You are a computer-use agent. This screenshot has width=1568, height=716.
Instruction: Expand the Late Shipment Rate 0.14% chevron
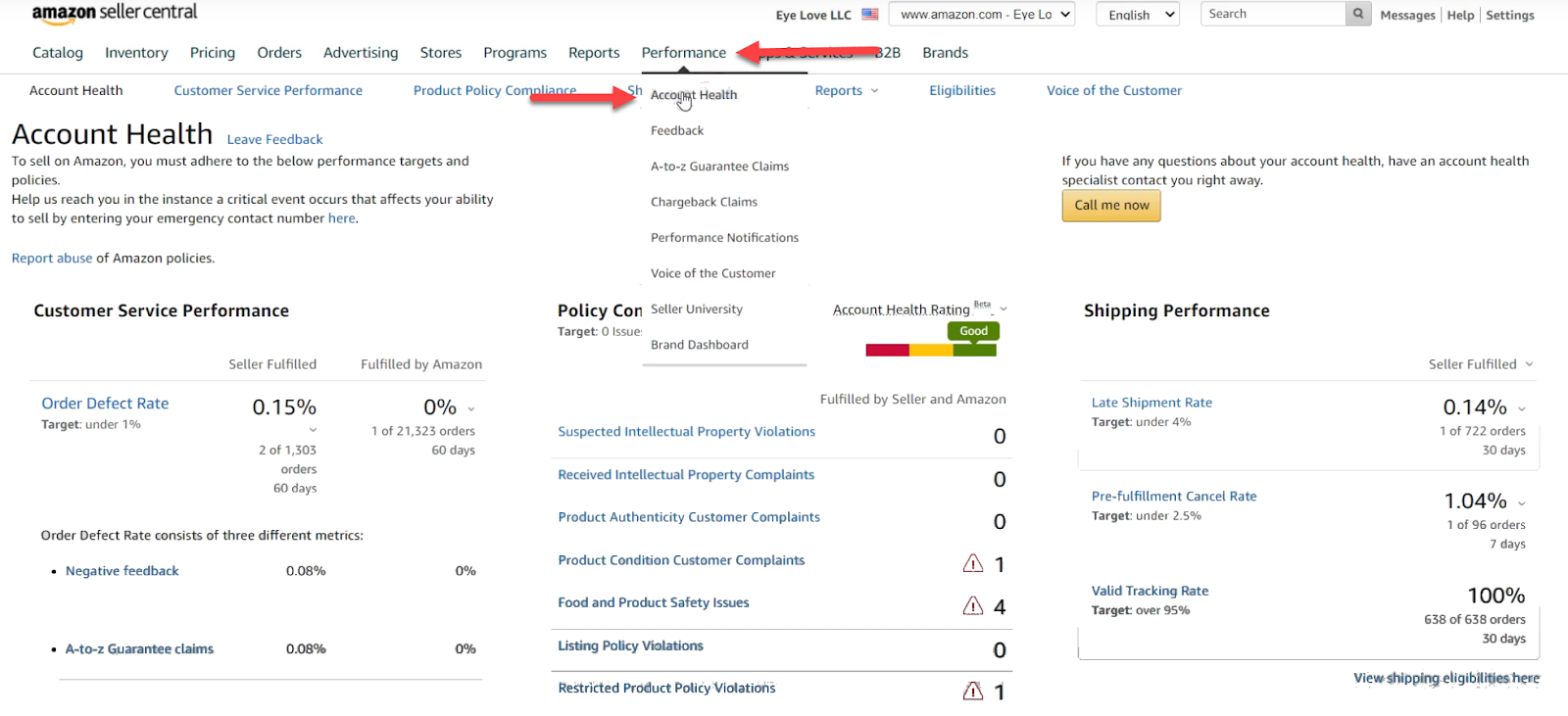pyautogui.click(x=1522, y=409)
